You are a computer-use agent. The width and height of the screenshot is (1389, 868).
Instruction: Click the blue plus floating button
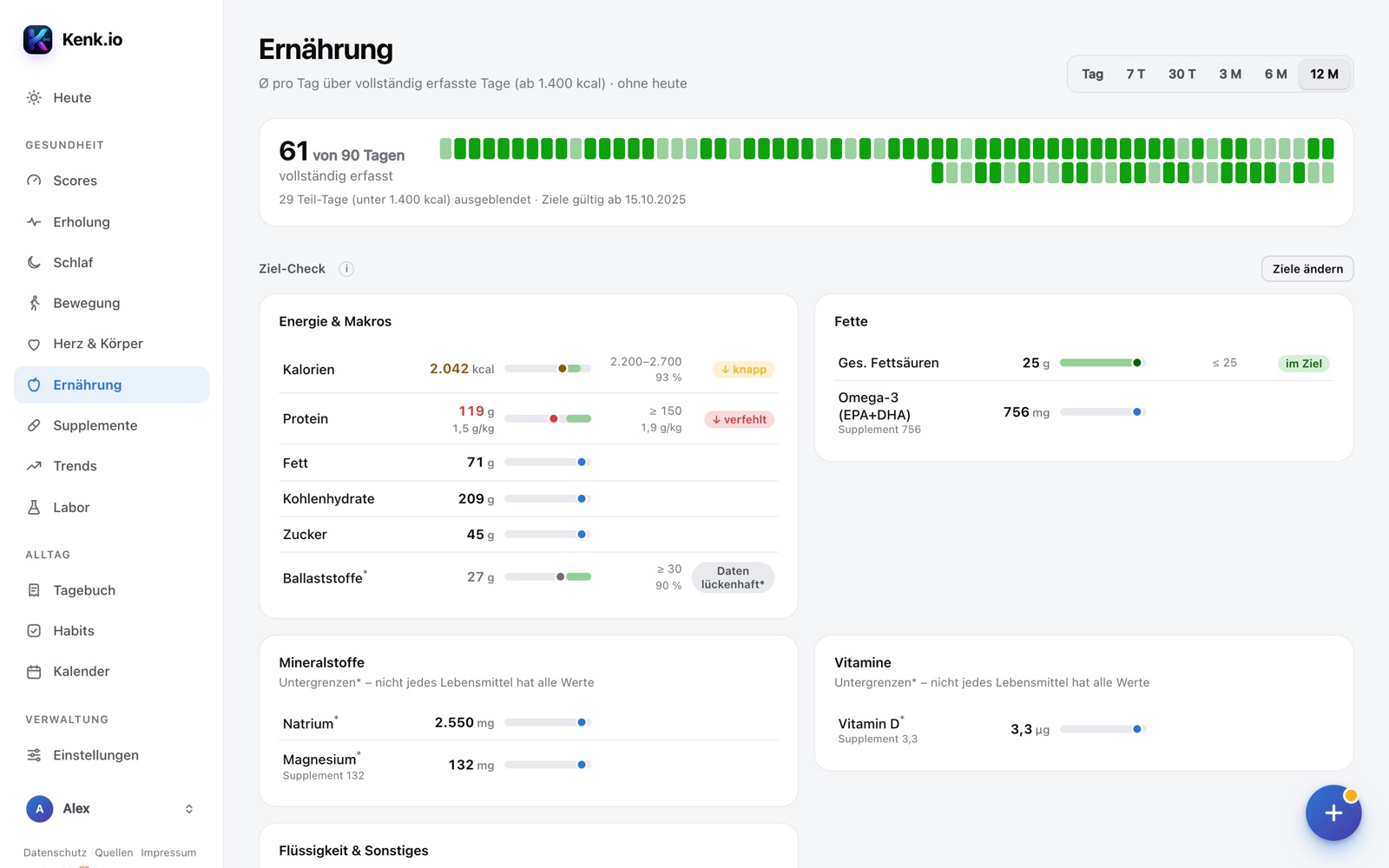(1333, 813)
